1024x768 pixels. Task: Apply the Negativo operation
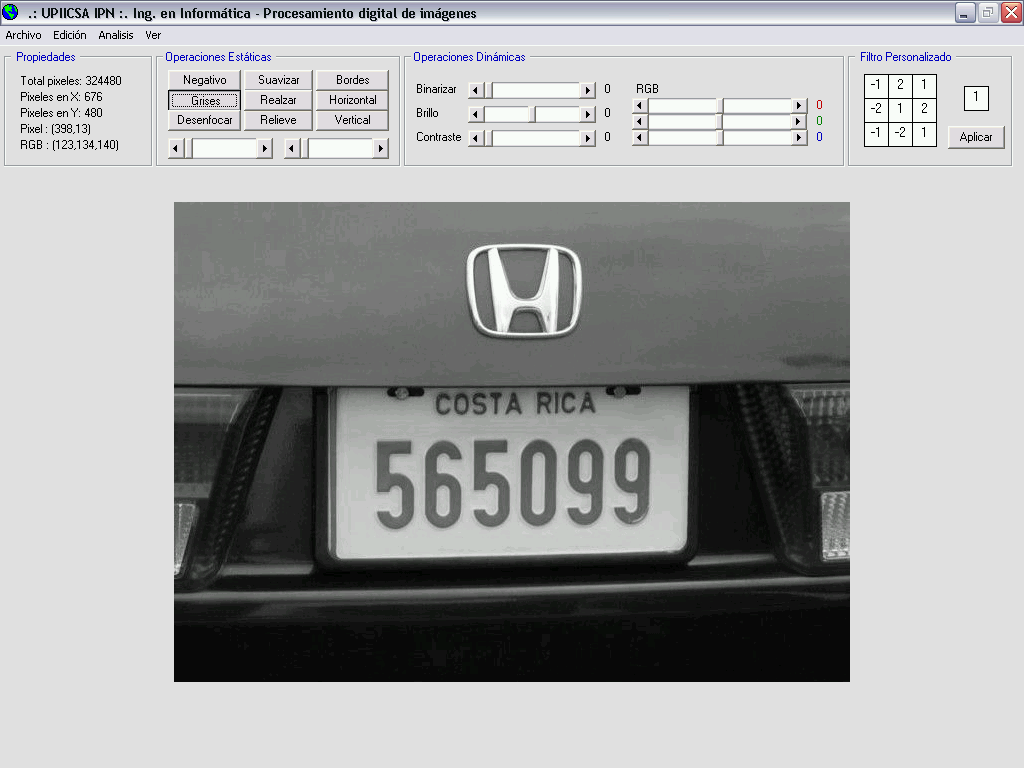[x=204, y=80]
